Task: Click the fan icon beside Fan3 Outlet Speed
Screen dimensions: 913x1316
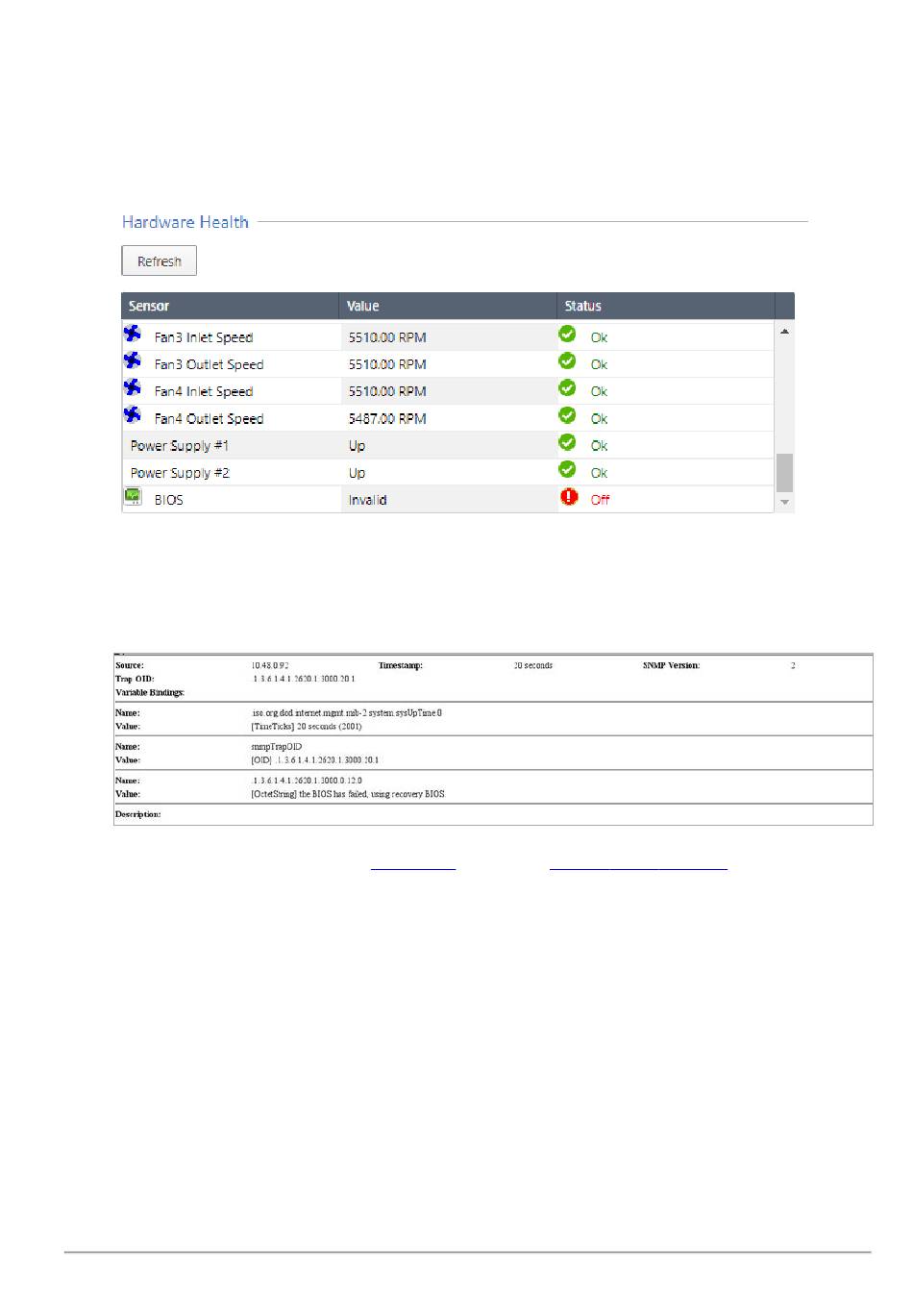Action: [133, 360]
